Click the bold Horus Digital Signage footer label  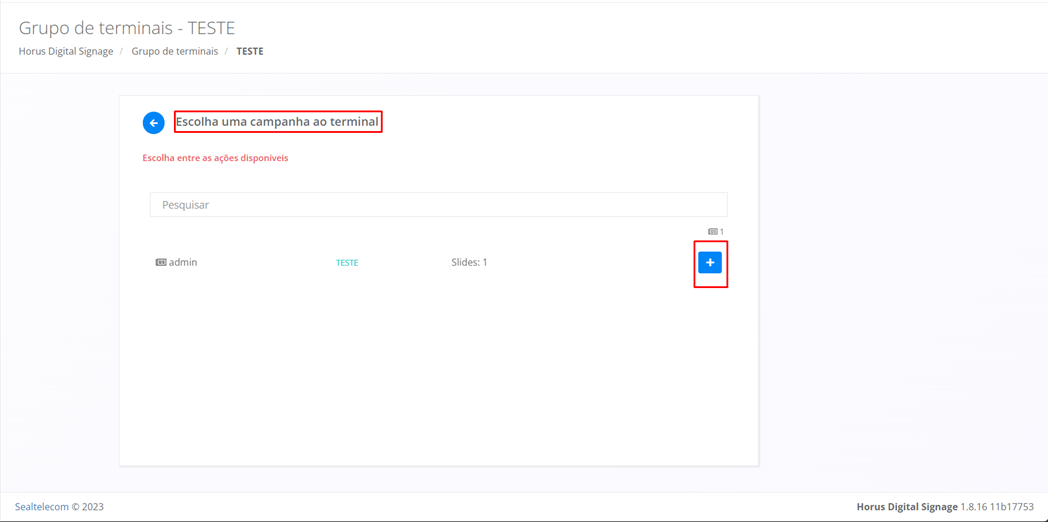(906, 507)
